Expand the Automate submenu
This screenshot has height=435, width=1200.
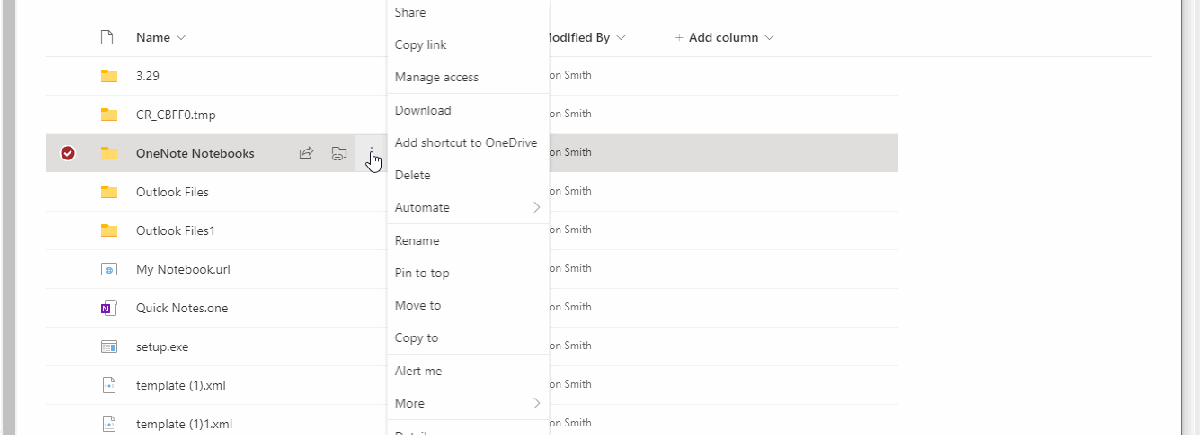[467, 208]
